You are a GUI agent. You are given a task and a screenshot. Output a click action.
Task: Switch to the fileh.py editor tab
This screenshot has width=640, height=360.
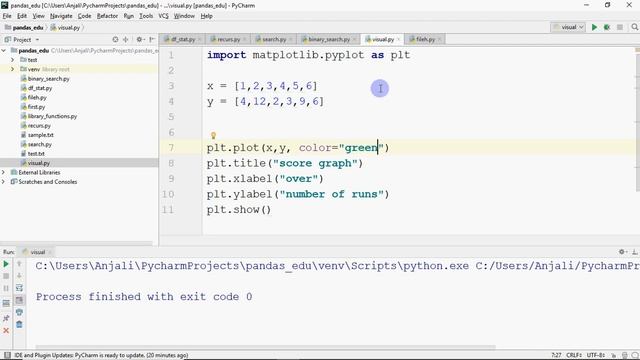click(x=425, y=39)
